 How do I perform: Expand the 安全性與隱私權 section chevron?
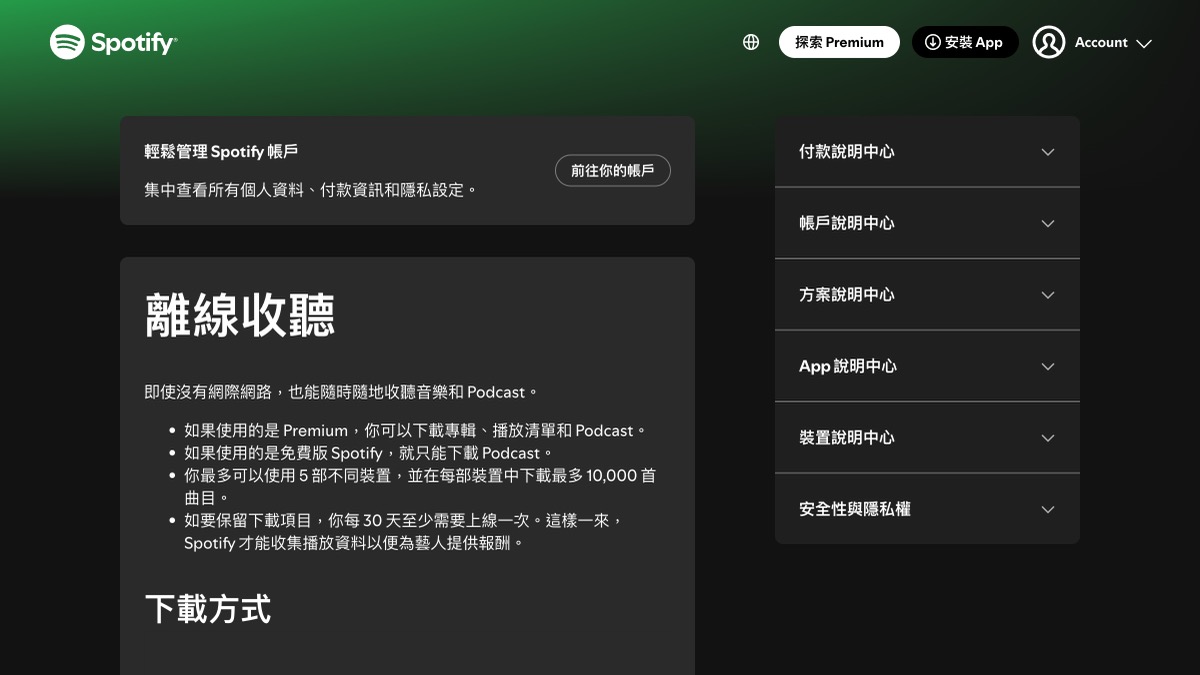click(1048, 509)
